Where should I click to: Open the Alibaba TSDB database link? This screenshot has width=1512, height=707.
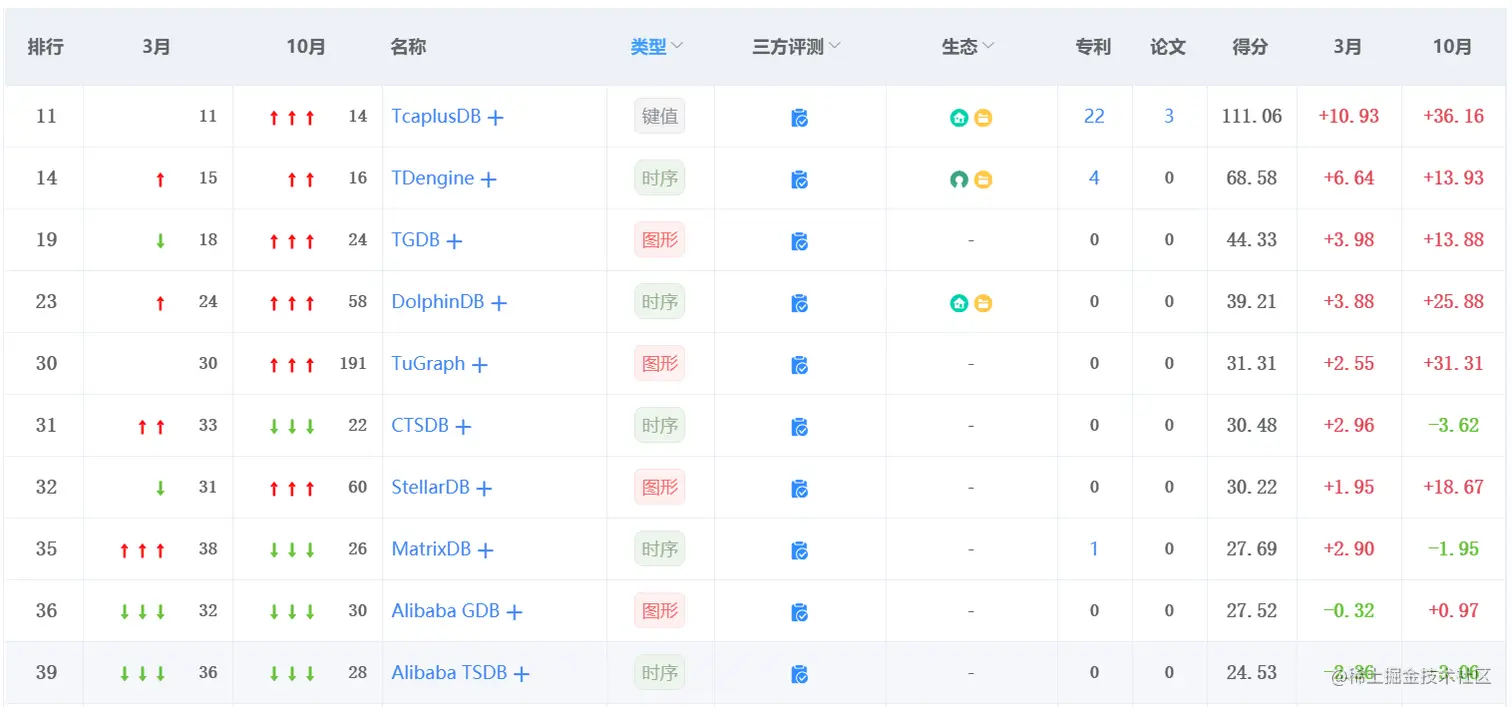(449, 672)
